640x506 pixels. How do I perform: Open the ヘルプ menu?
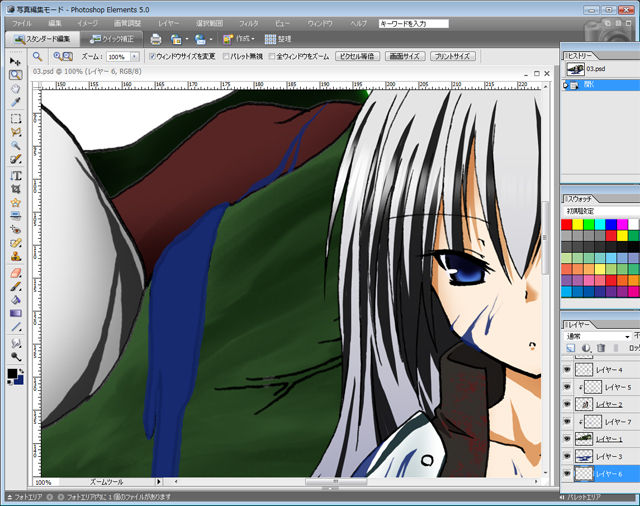coord(358,24)
